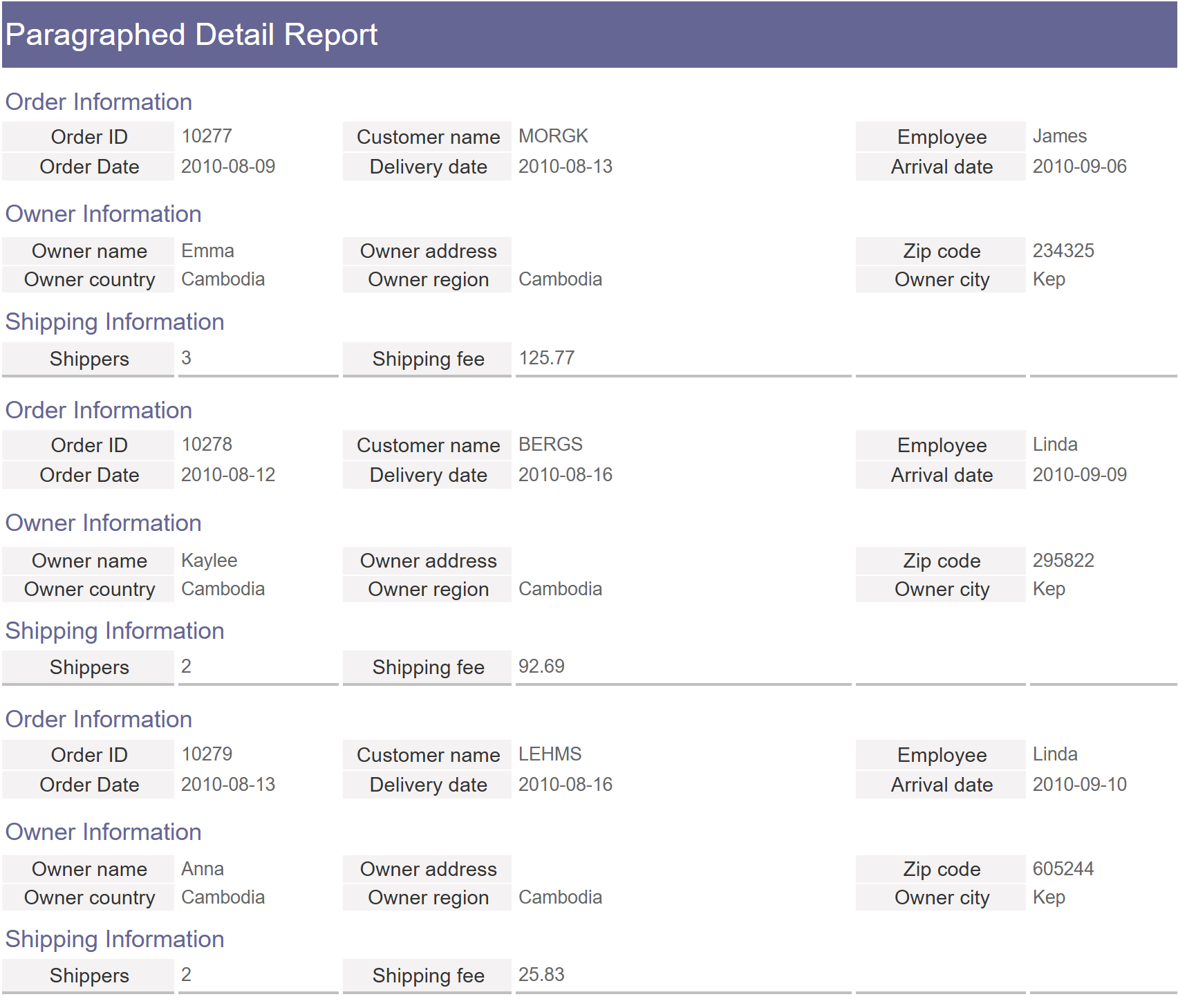Click zip code 605244
1178x1008 pixels.
pos(1063,869)
